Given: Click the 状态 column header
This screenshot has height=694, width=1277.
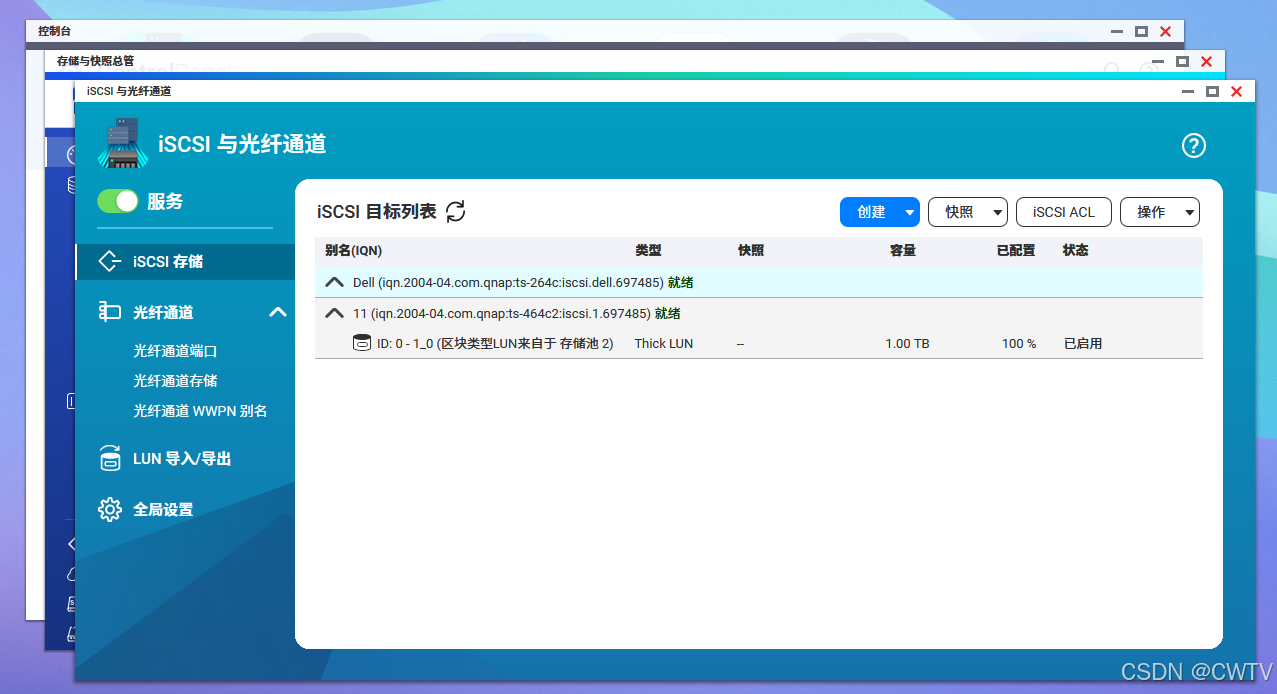Looking at the screenshot, I should (x=1076, y=250).
